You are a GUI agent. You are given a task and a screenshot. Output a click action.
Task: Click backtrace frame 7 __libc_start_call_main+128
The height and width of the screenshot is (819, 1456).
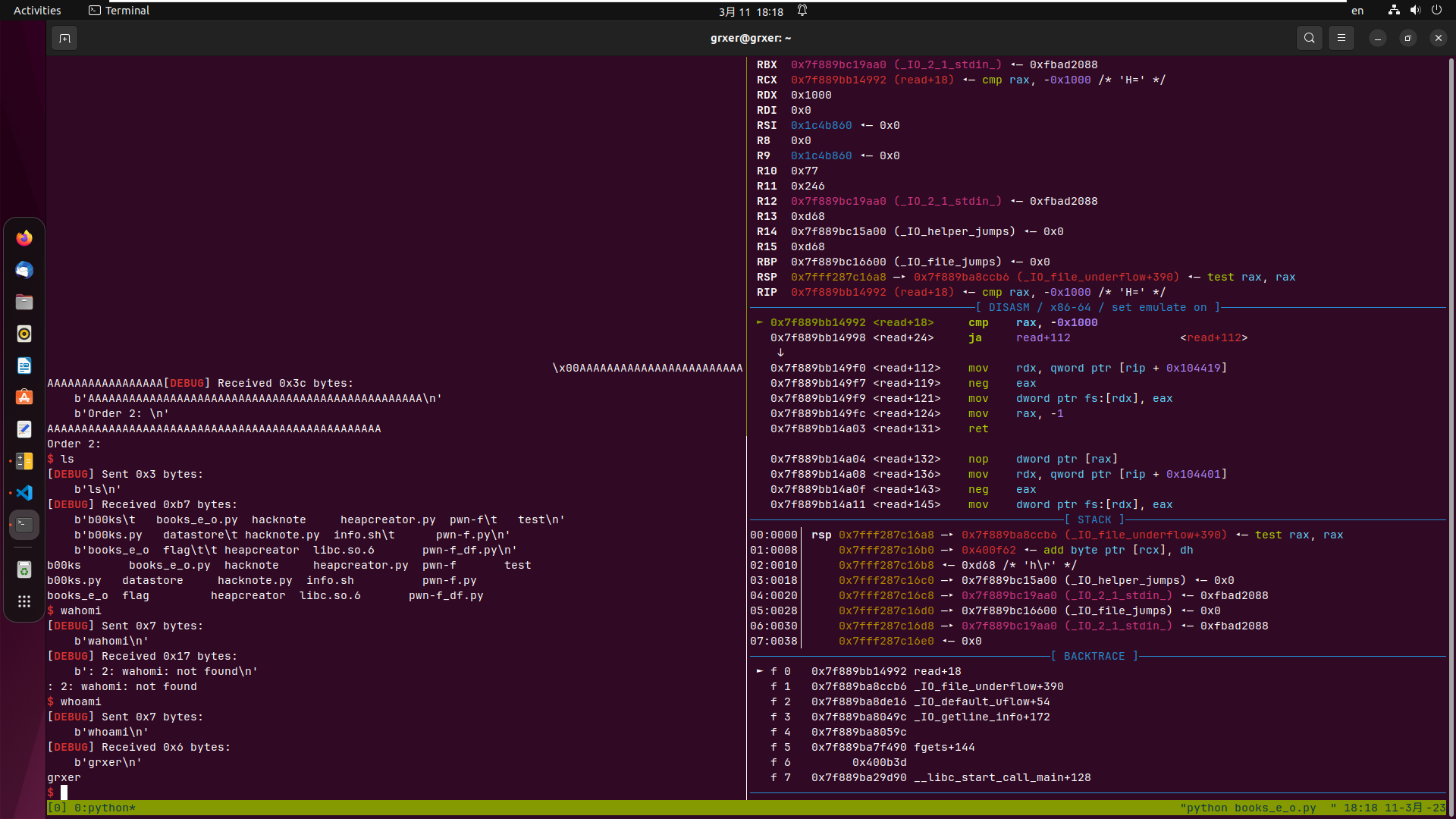(930, 777)
